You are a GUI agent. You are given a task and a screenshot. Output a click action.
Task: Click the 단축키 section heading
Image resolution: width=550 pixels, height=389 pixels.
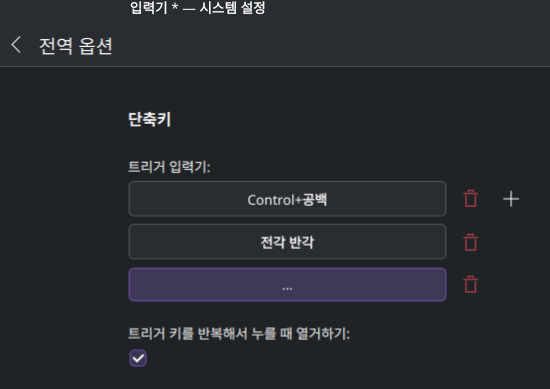coord(150,119)
